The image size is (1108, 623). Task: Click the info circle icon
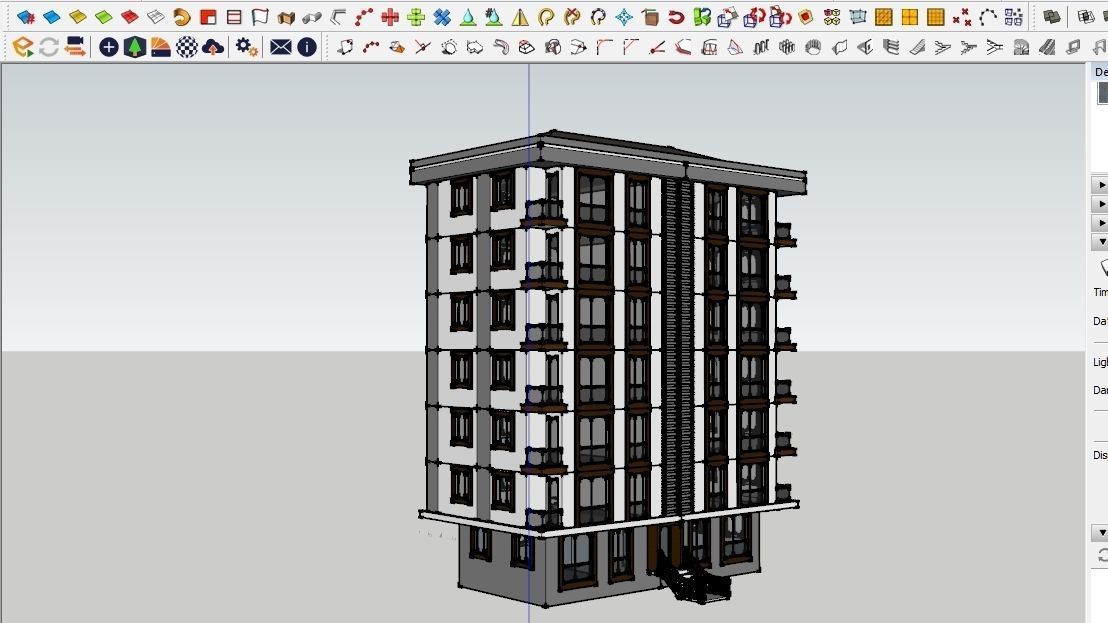[x=307, y=47]
